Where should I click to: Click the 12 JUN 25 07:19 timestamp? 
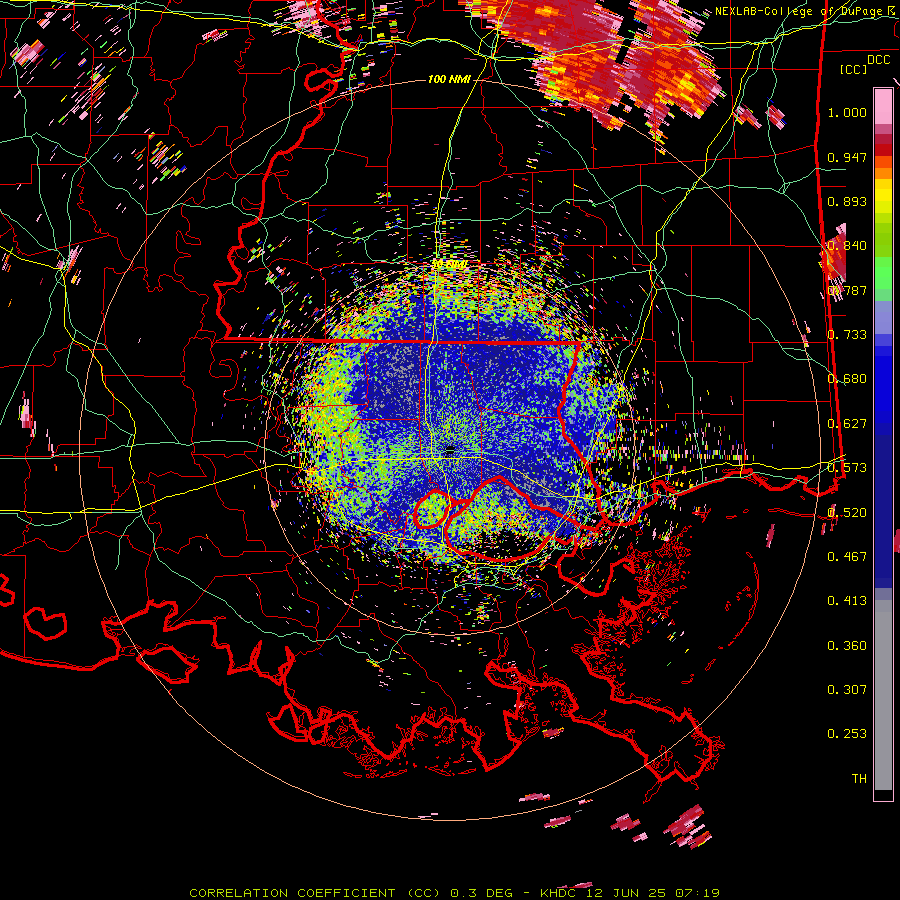pos(654,893)
